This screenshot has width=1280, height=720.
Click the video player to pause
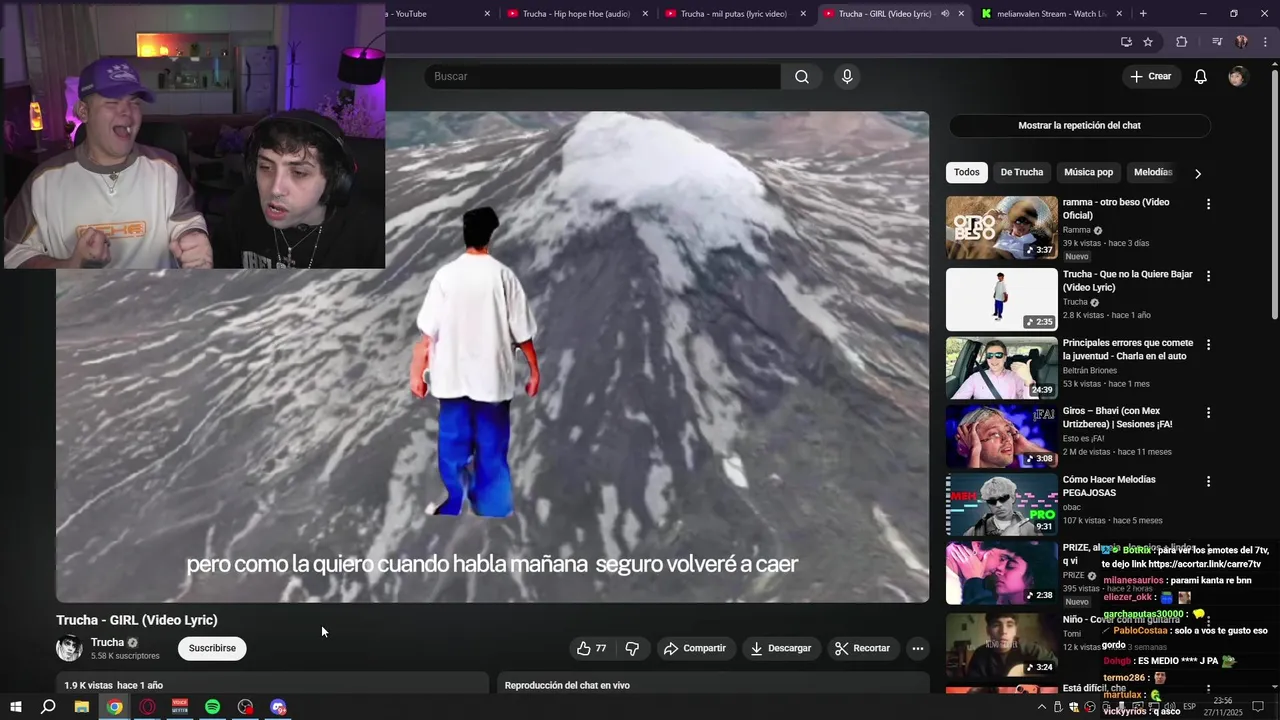pyautogui.click(x=492, y=357)
